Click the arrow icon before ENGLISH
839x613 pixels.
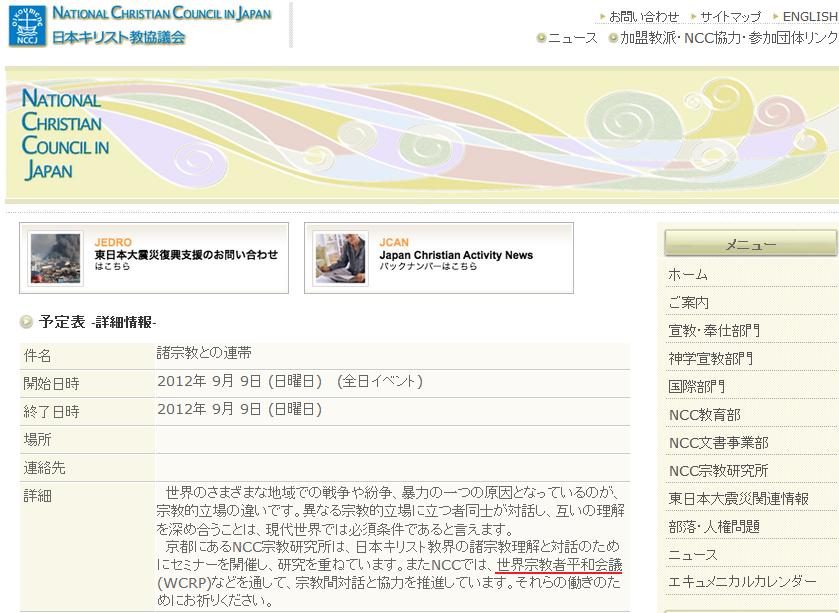(x=776, y=17)
